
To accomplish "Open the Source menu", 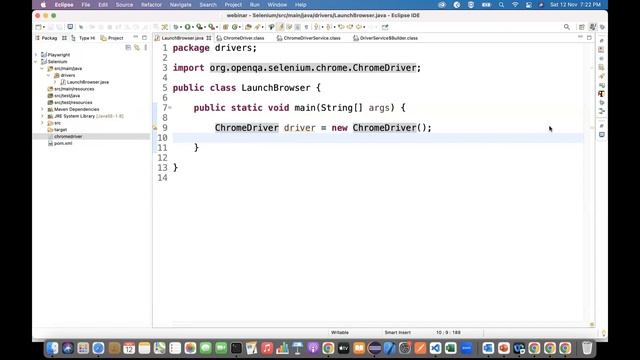I will point(124,5).
